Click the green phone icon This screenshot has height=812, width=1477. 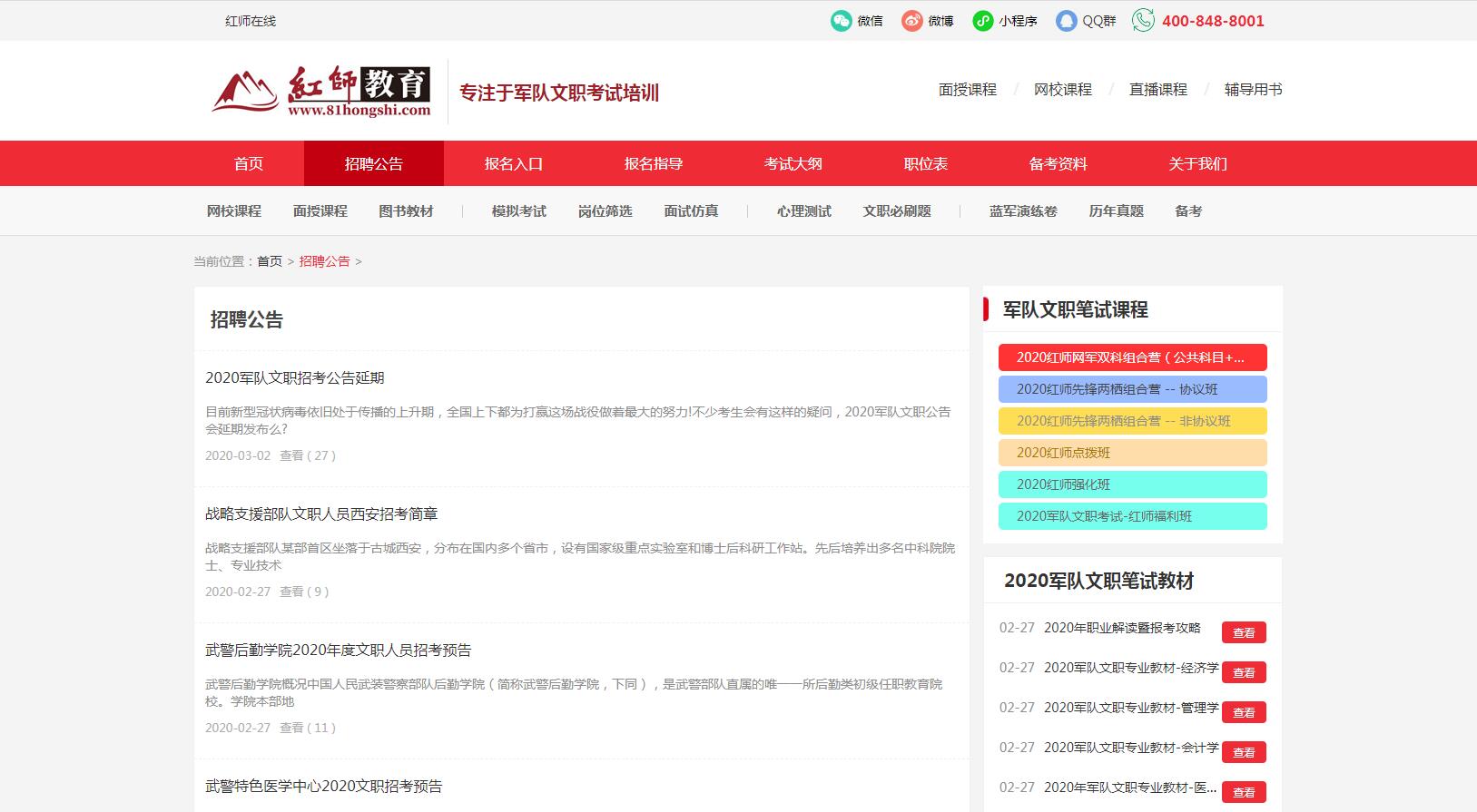point(1143,20)
